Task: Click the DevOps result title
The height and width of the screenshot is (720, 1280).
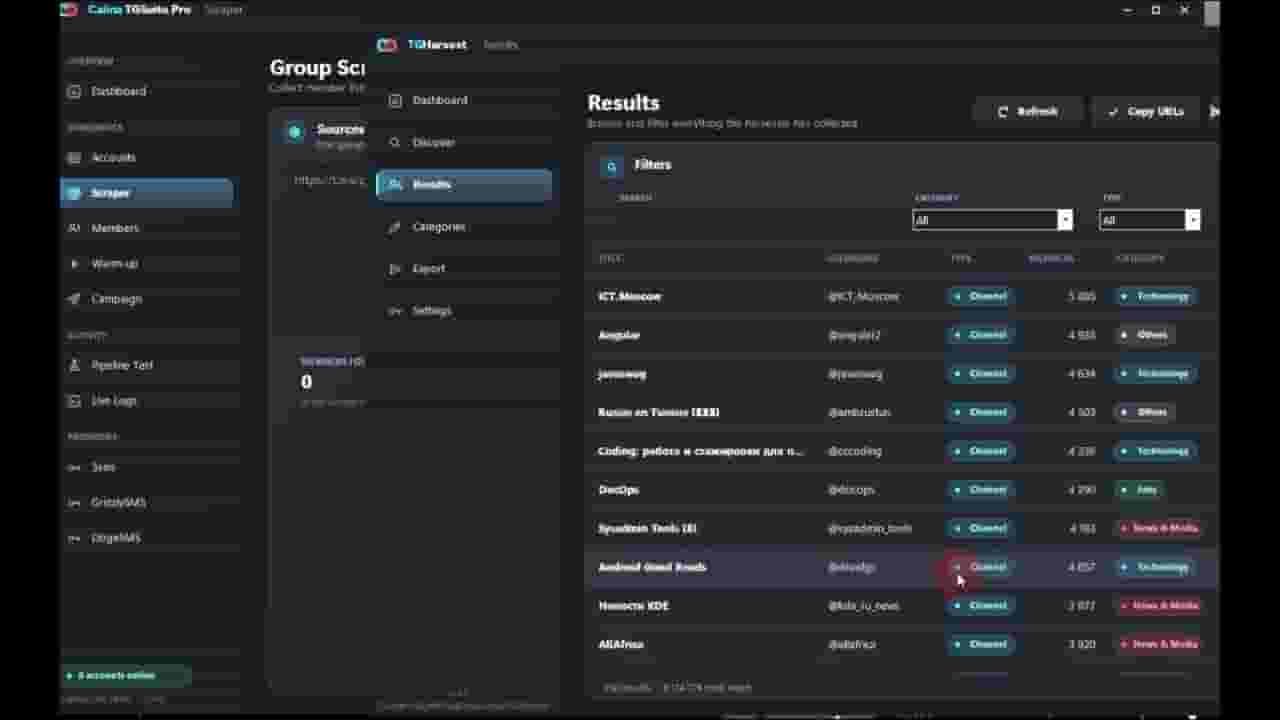Action: point(619,490)
